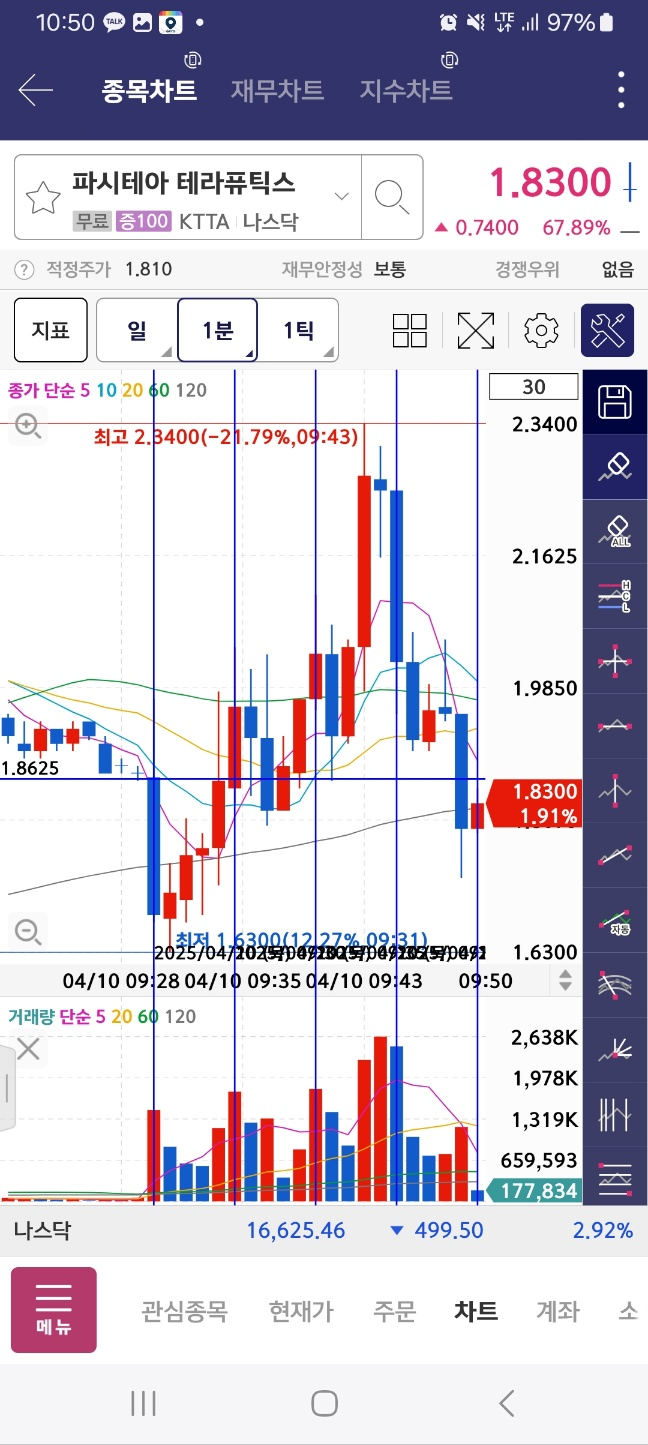
Task: Select the 1분 minute interval
Action: 218,330
